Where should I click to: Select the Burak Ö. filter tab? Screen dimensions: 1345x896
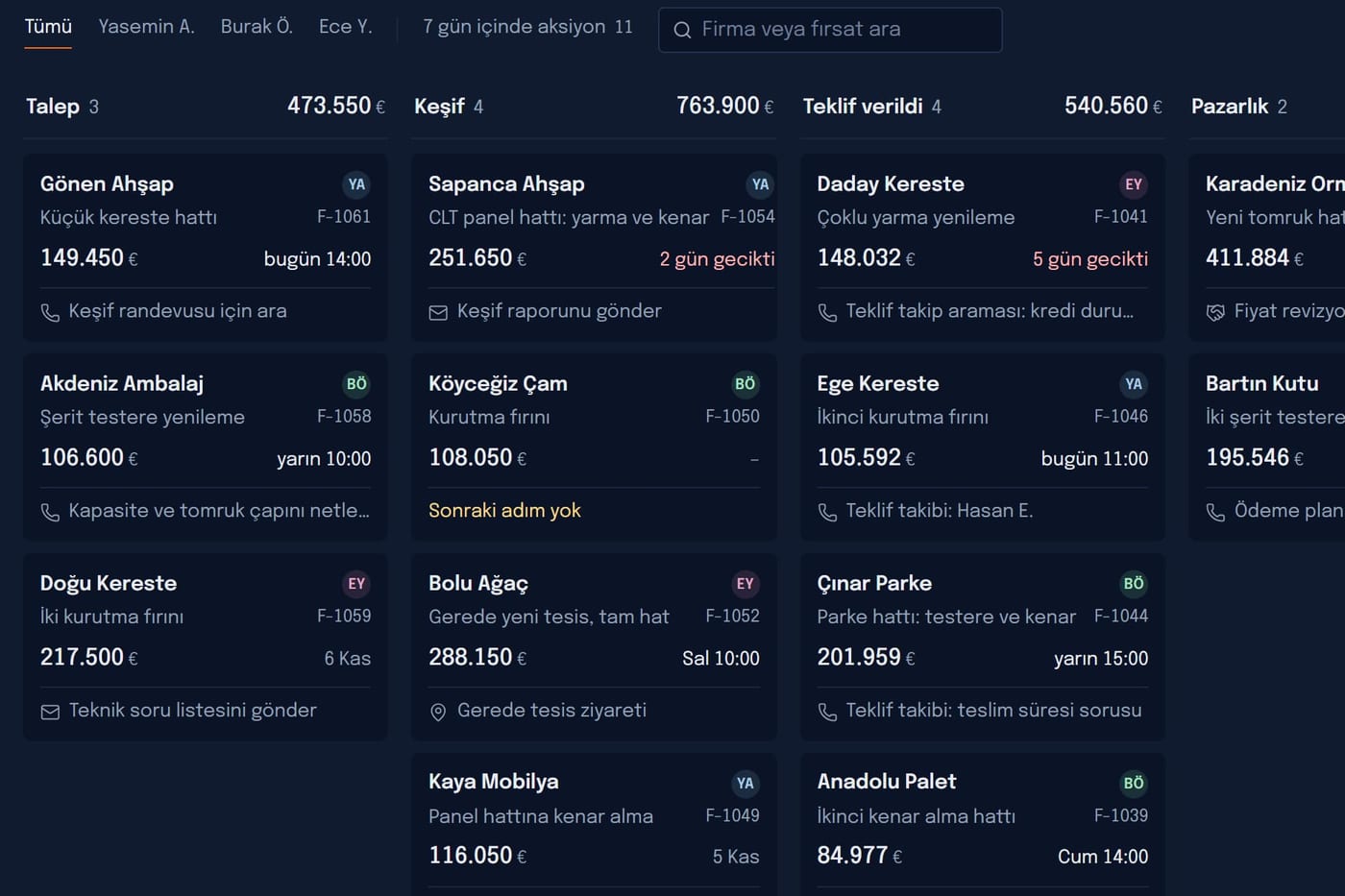pyautogui.click(x=257, y=27)
